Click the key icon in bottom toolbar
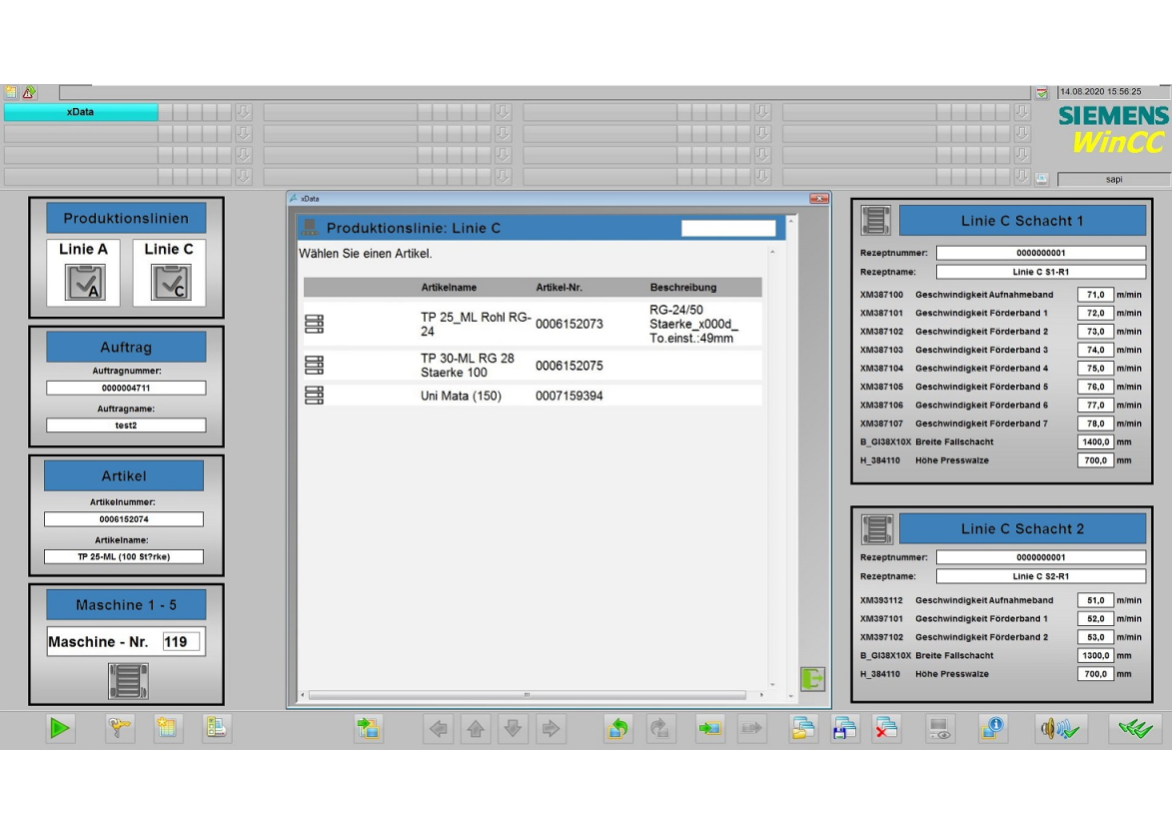This screenshot has height=833, width=1172. point(119,729)
